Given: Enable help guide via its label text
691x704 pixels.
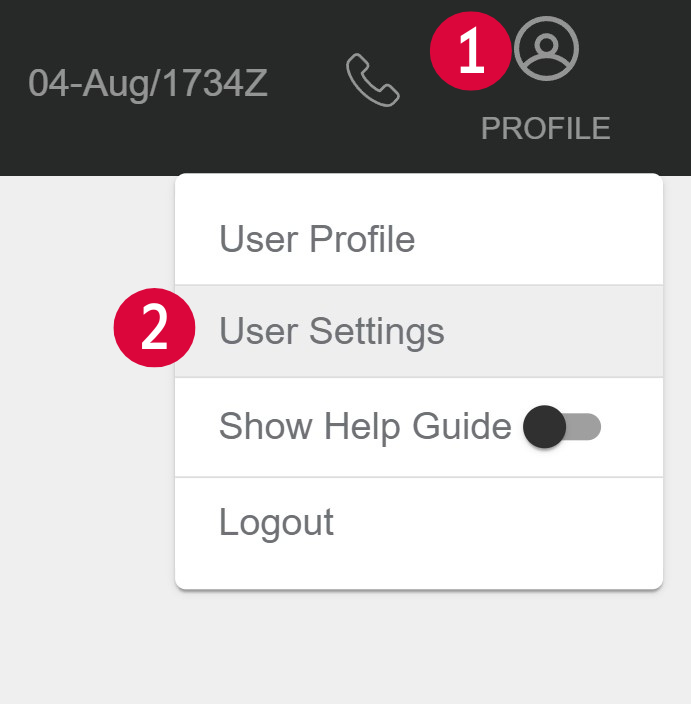Looking at the screenshot, I should [365, 427].
